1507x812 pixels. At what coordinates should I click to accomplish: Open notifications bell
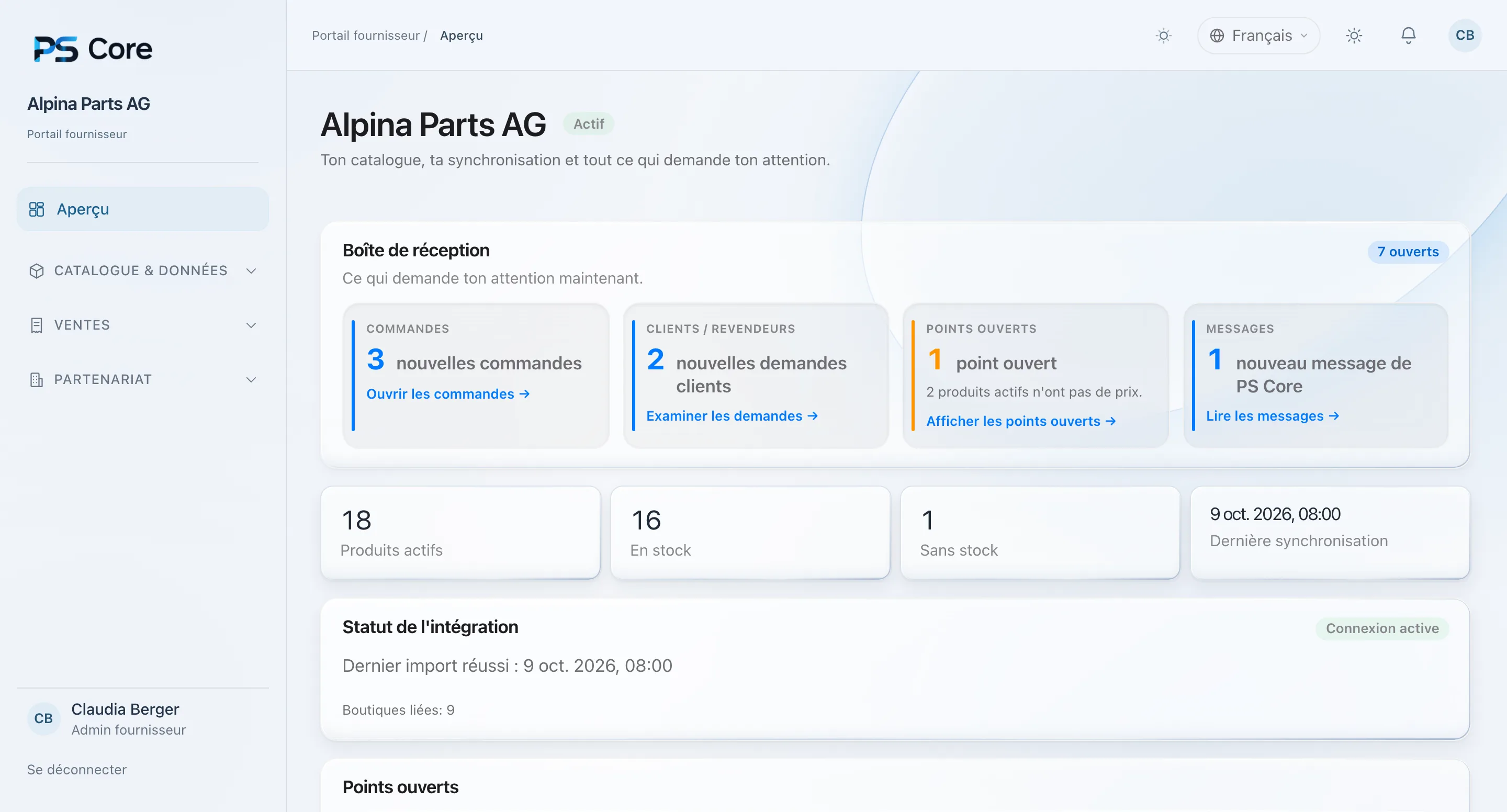[1408, 36]
